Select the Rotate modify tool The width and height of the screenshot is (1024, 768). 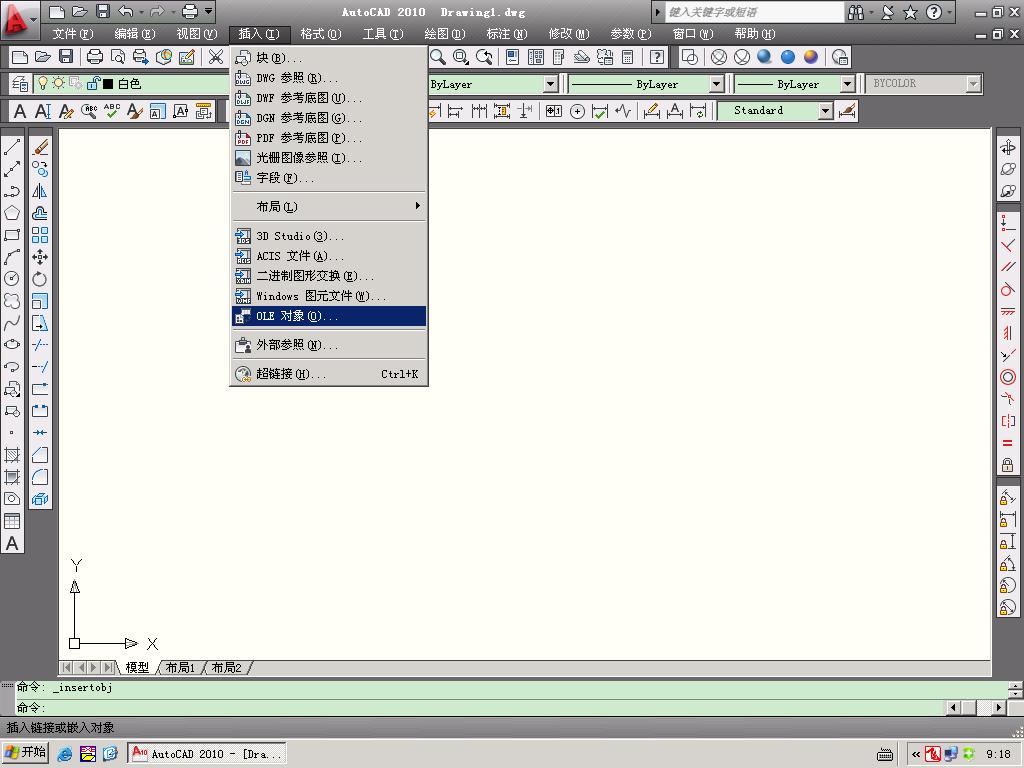(40, 279)
